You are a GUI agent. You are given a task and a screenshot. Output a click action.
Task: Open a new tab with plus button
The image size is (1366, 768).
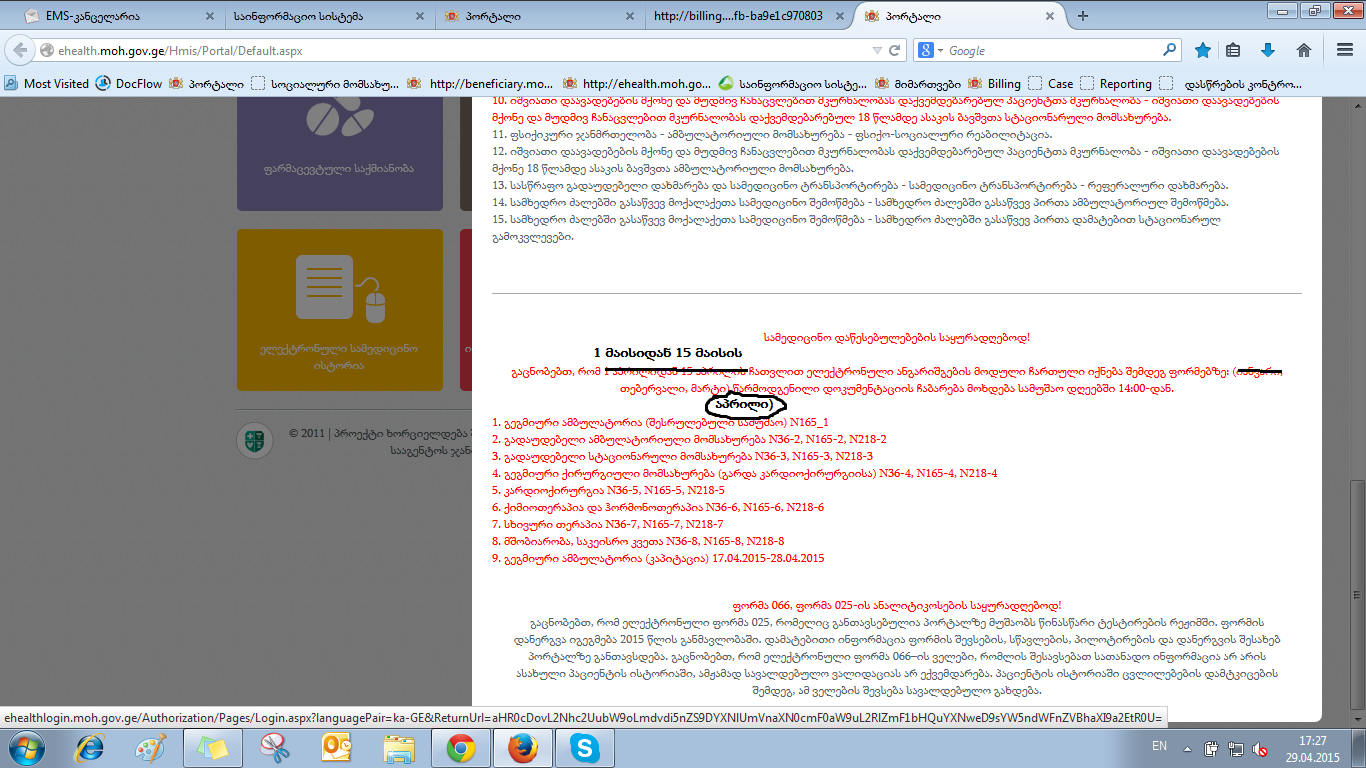click(1082, 16)
